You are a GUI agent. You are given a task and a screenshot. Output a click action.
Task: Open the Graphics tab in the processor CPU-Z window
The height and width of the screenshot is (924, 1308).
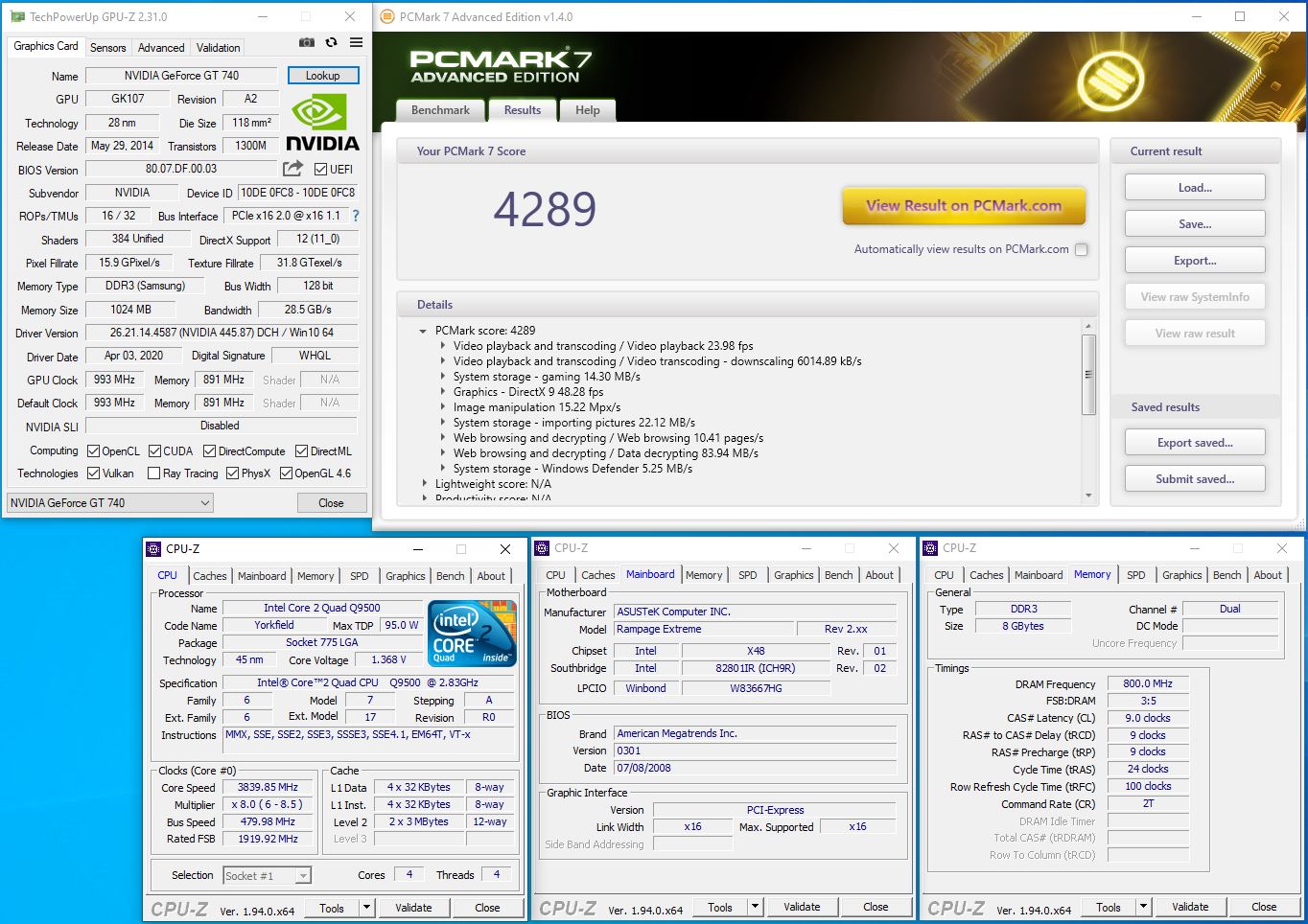[406, 576]
